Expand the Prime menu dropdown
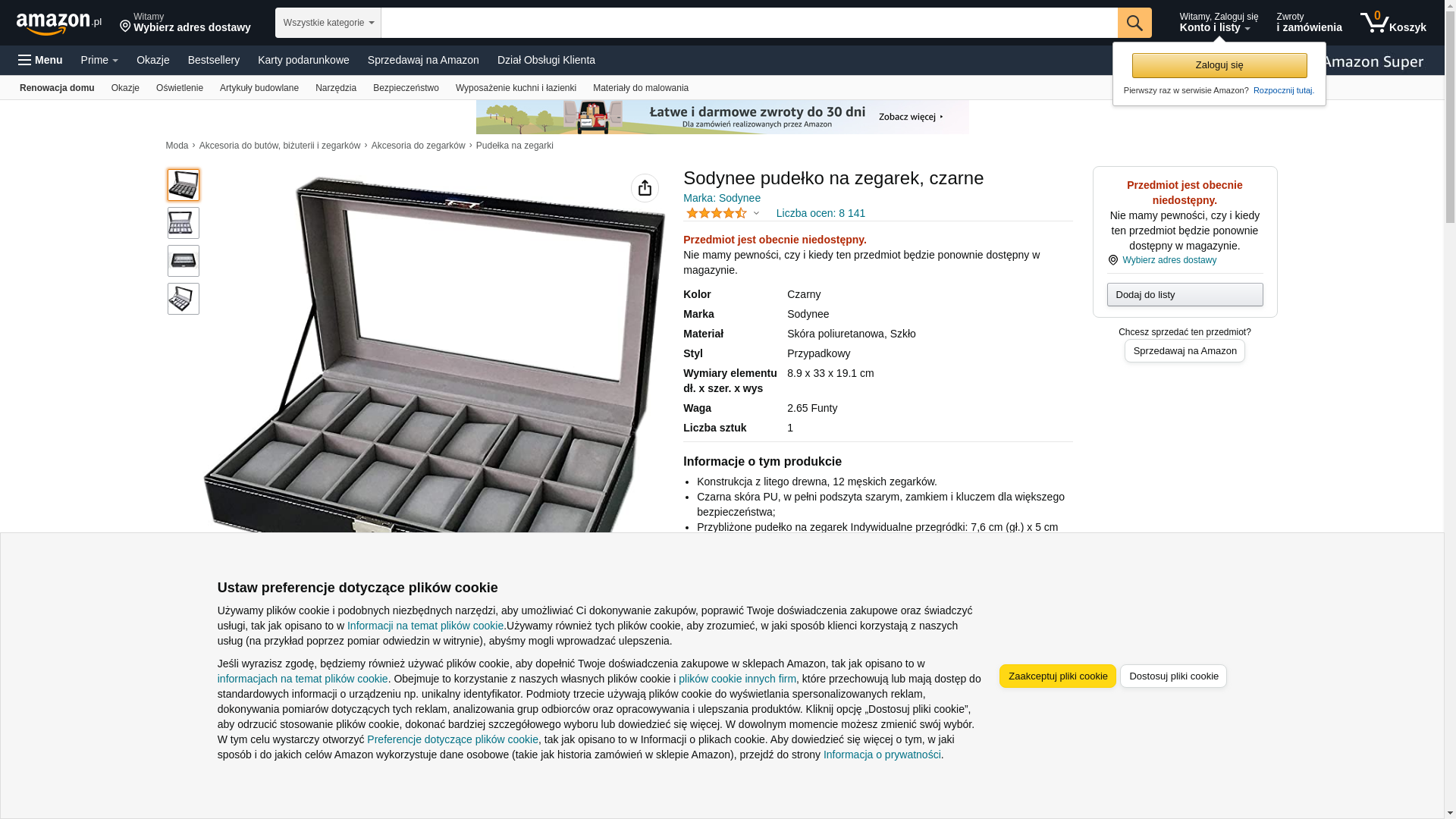 99,60
